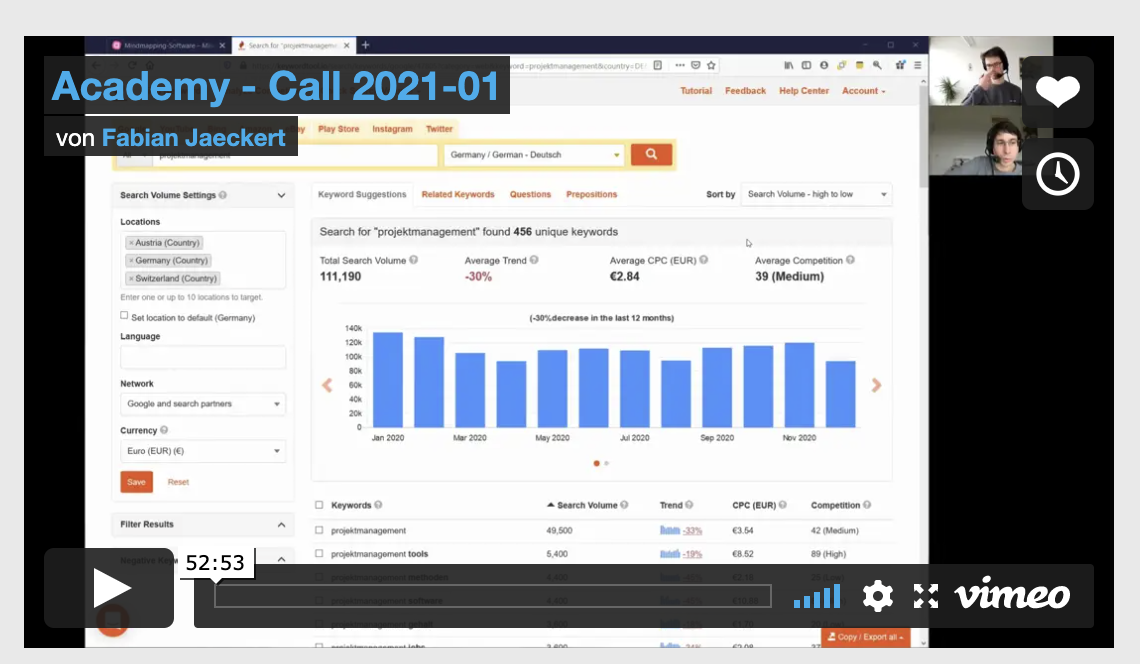Add video to Watch Later with clock icon
Screen dimensions: 1140x664
click(x=1057, y=174)
